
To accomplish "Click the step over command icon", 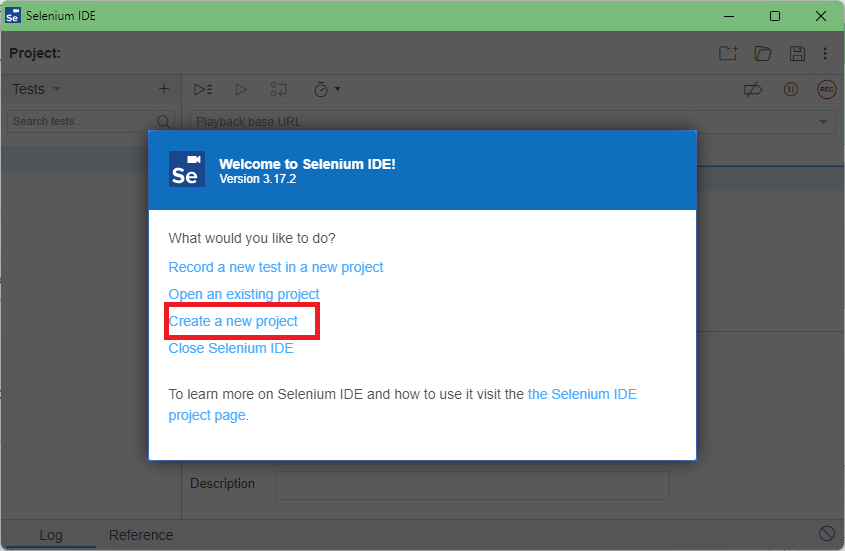I will (x=279, y=89).
